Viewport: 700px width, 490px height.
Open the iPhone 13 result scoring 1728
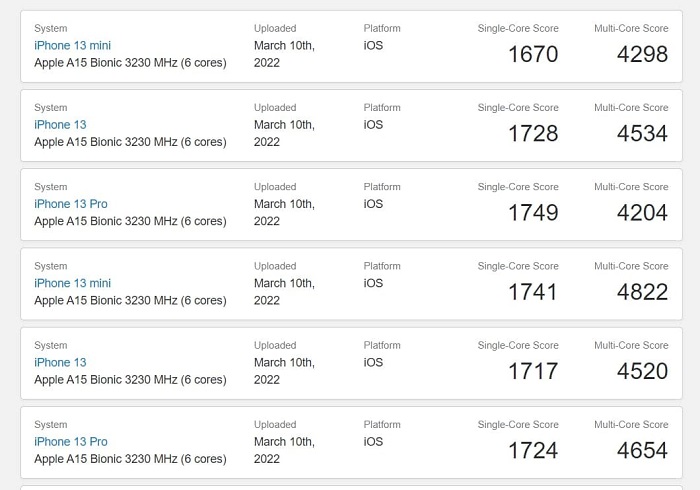pos(60,125)
